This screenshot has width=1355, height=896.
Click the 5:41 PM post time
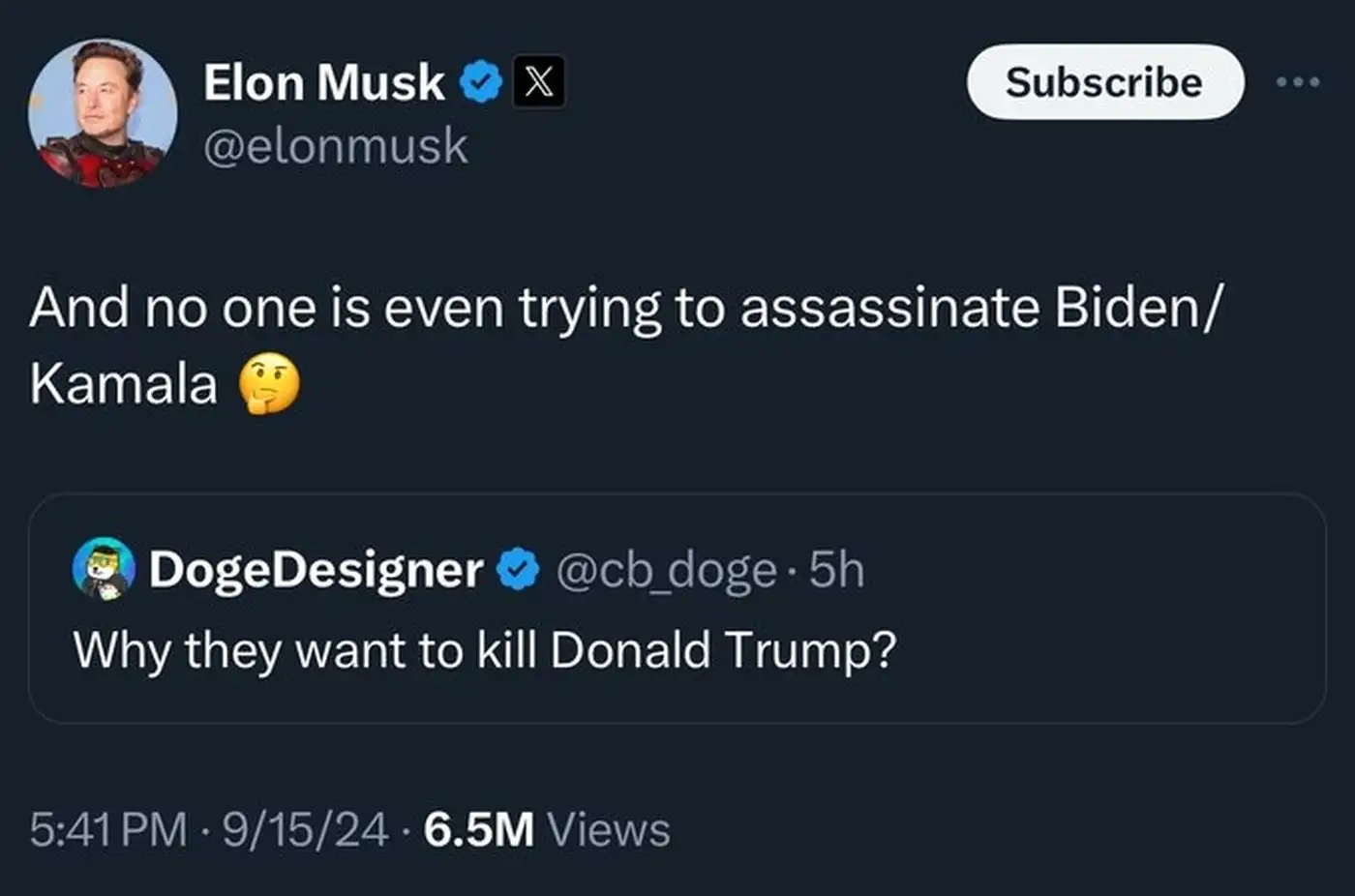point(107,830)
